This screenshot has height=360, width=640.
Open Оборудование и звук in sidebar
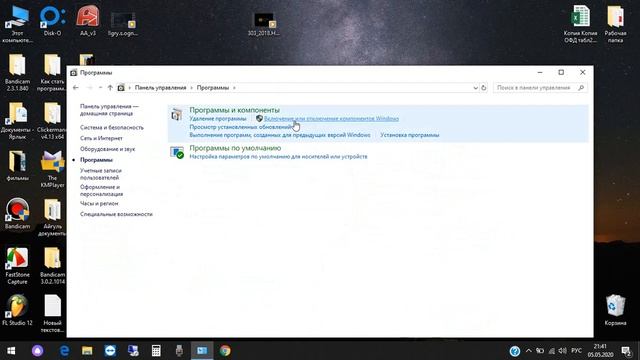pos(107,149)
